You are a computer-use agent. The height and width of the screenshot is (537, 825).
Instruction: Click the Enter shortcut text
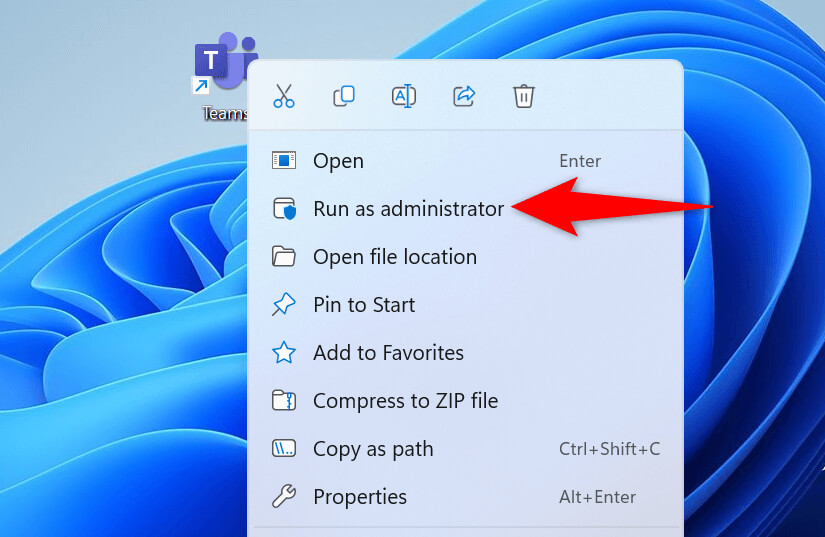[580, 161]
